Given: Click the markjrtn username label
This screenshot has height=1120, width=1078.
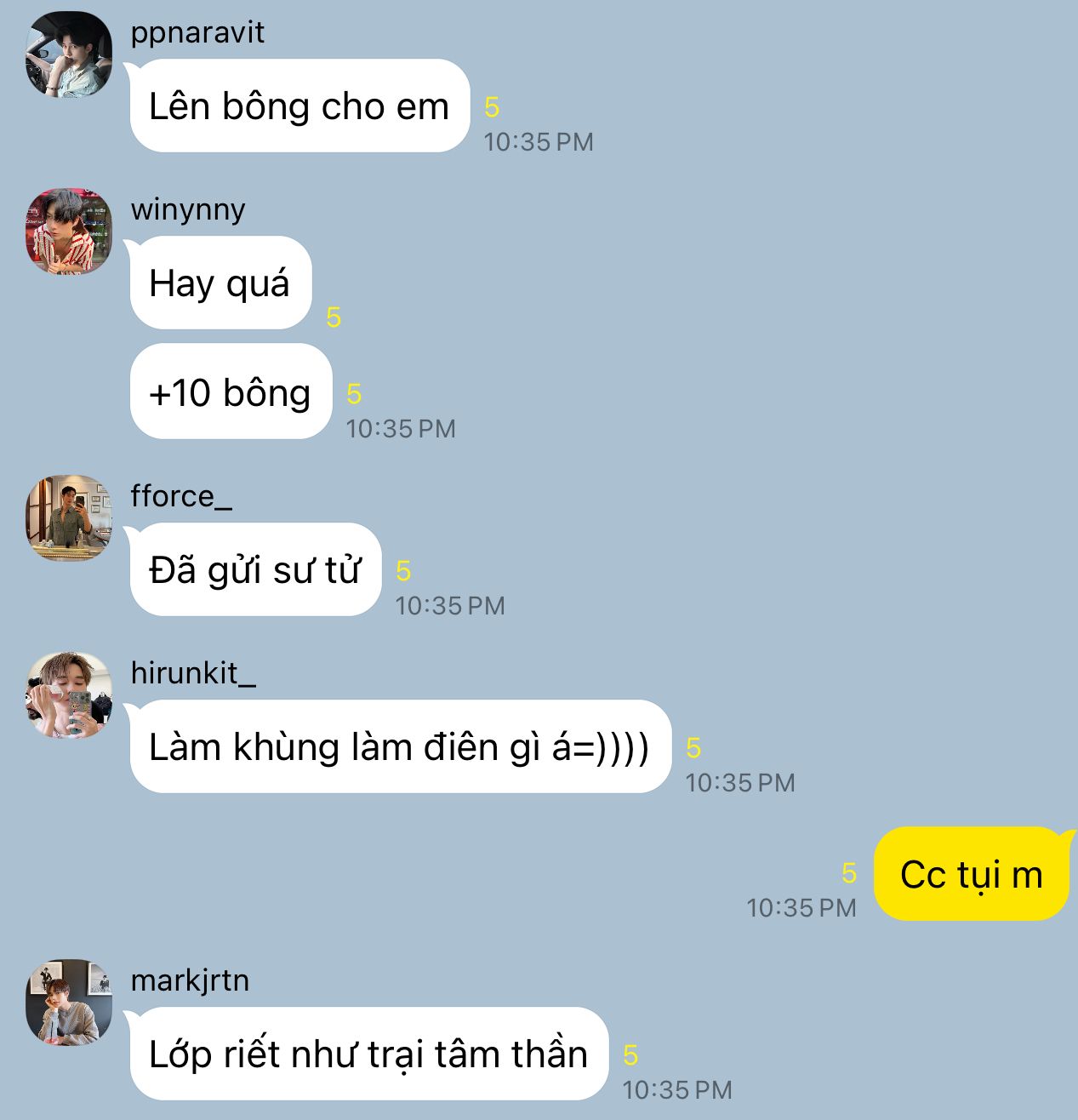Looking at the screenshot, I should (190, 980).
